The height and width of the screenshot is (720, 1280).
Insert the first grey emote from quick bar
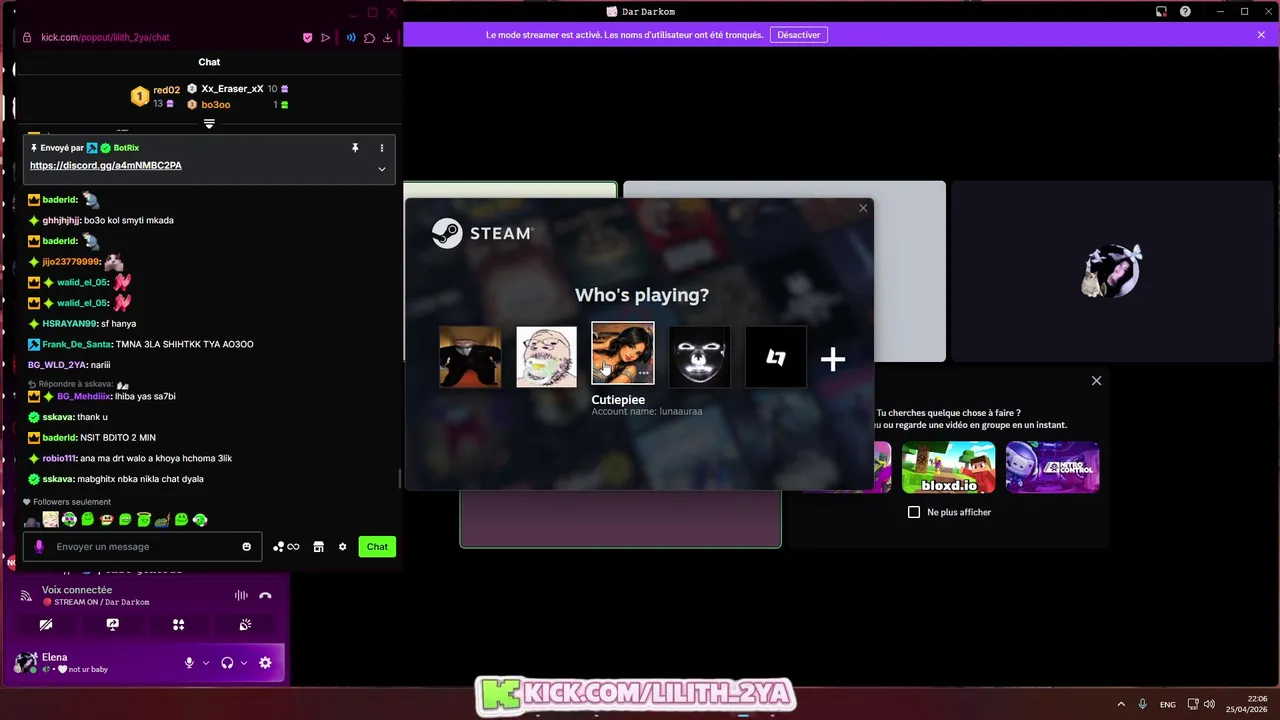click(32, 521)
